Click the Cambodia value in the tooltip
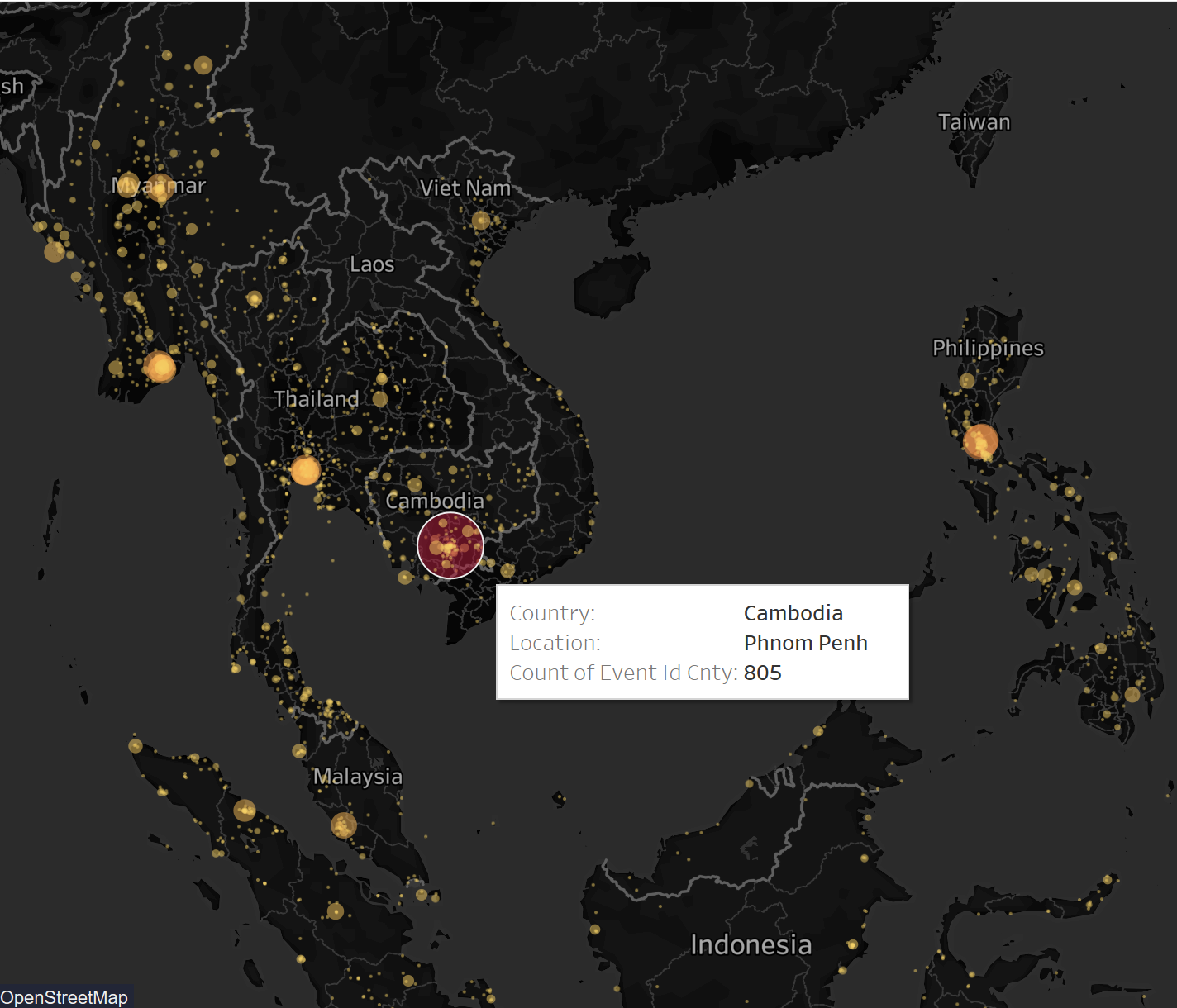This screenshot has width=1177, height=1008. pos(793,613)
